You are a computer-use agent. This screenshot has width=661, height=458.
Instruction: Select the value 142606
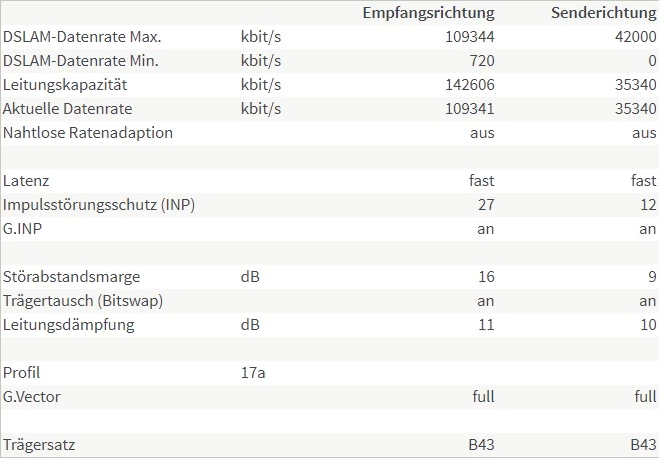471,85
